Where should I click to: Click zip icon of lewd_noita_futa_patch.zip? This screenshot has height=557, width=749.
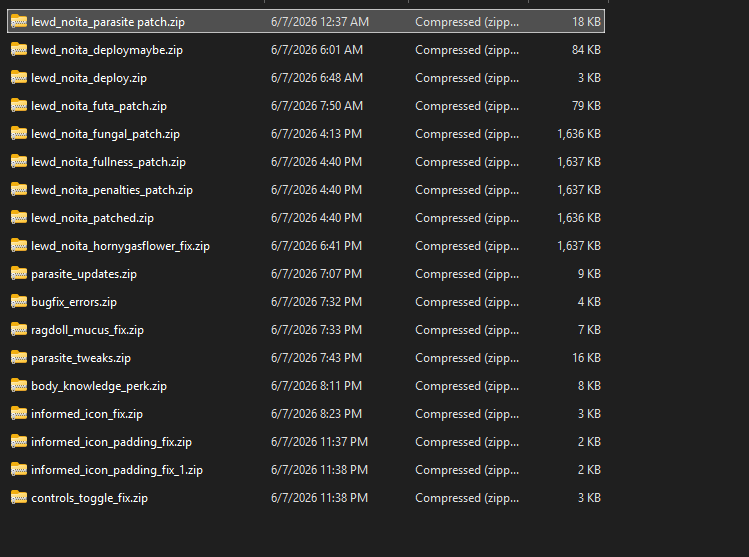(19, 106)
